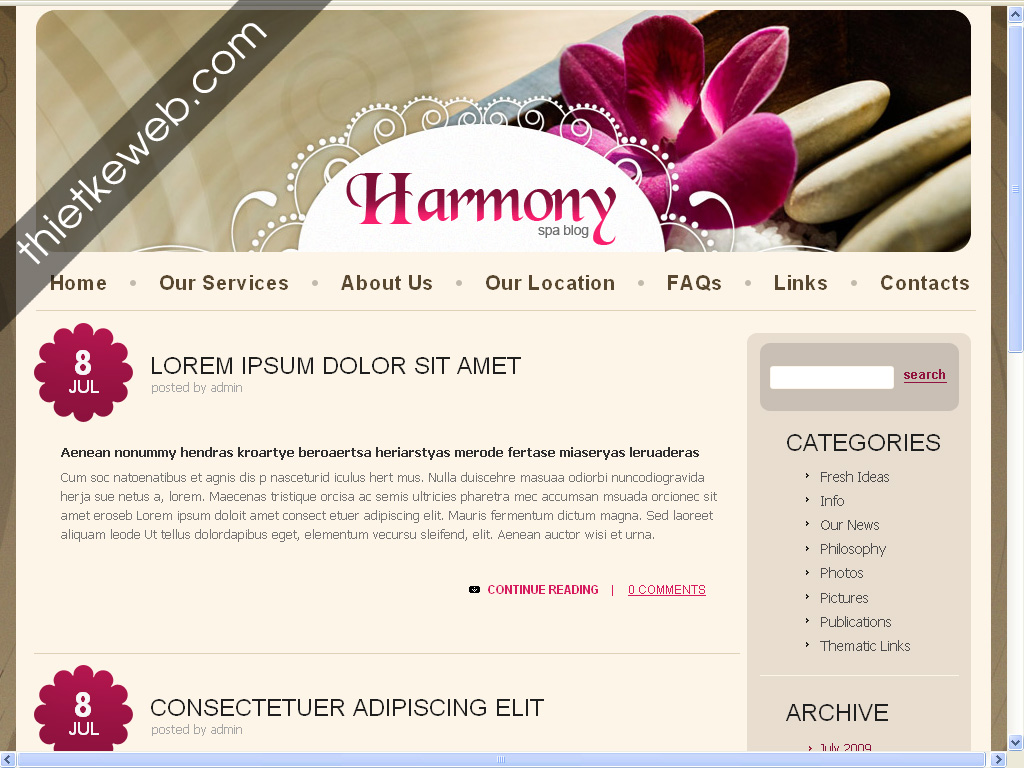Click the blog search text field

tap(831, 377)
